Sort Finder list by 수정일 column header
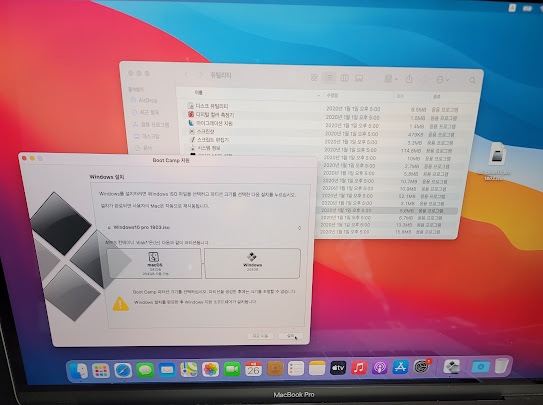The width and height of the screenshot is (543, 405). click(x=332, y=95)
